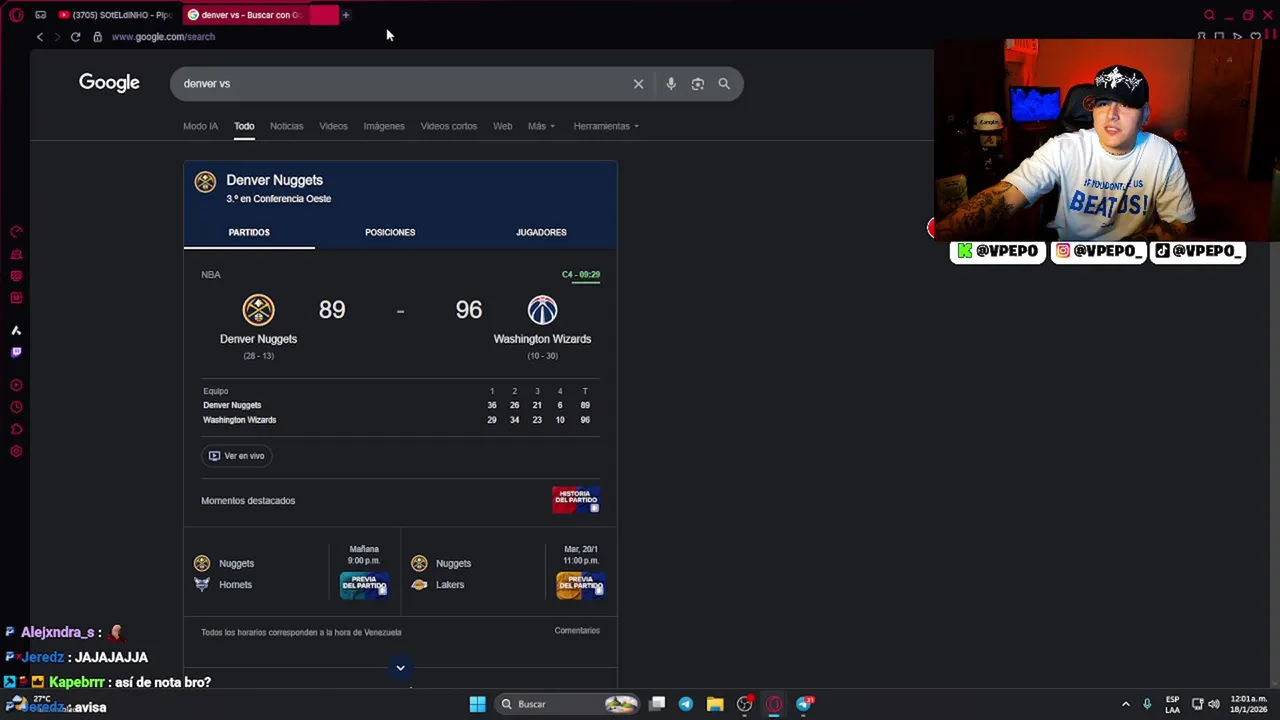Select the Todo results tab

coord(244,126)
